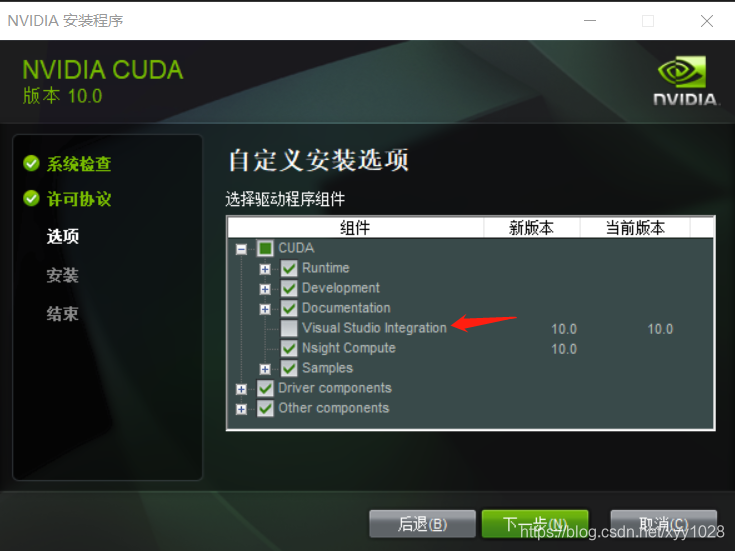
Task: Expand the Development node
Action: tap(265, 289)
